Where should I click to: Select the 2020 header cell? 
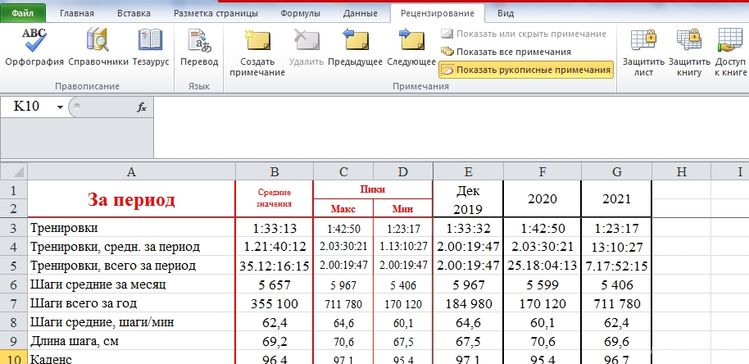coord(542,199)
